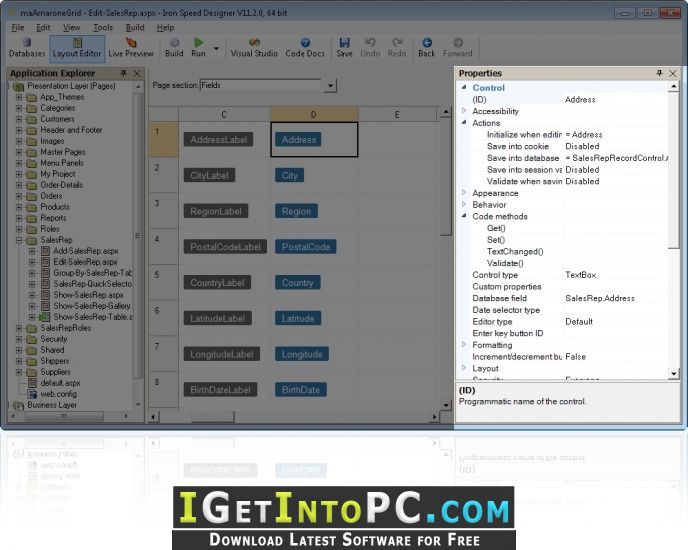
Task: Open Edit-SalesRep.aspx in the tree
Action: coord(85,262)
